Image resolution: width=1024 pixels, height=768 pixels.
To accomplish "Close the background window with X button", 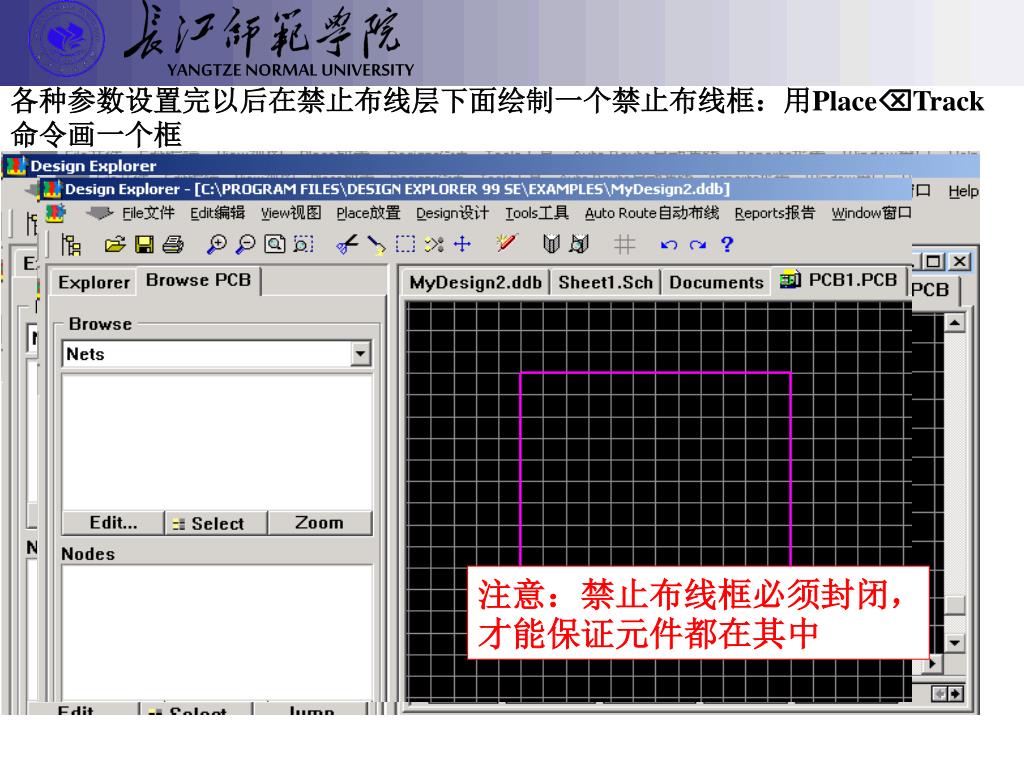I will pos(959,261).
